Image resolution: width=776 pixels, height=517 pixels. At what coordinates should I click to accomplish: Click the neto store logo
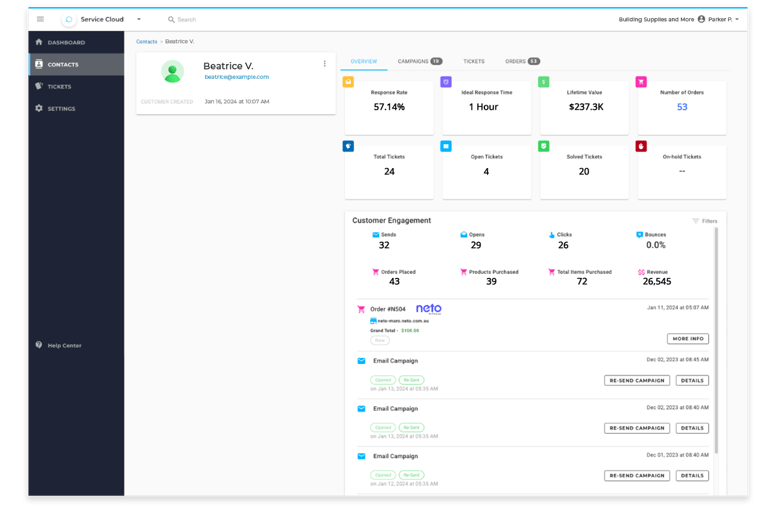[x=429, y=309]
